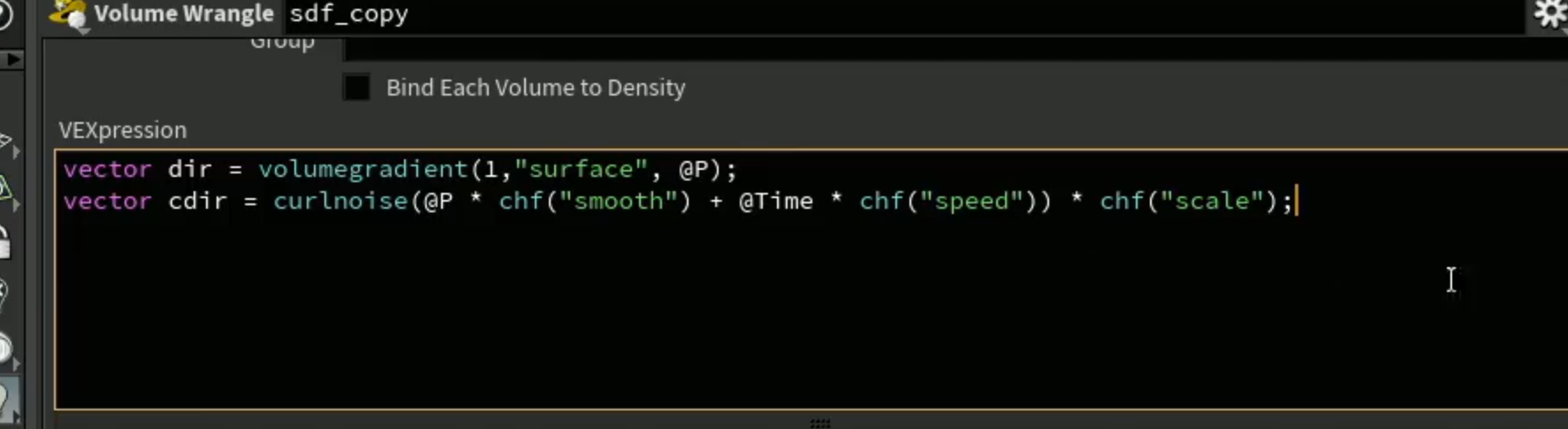The image size is (1568, 429).
Task: Place cursor on chf("scale") in code
Action: tap(1186, 201)
